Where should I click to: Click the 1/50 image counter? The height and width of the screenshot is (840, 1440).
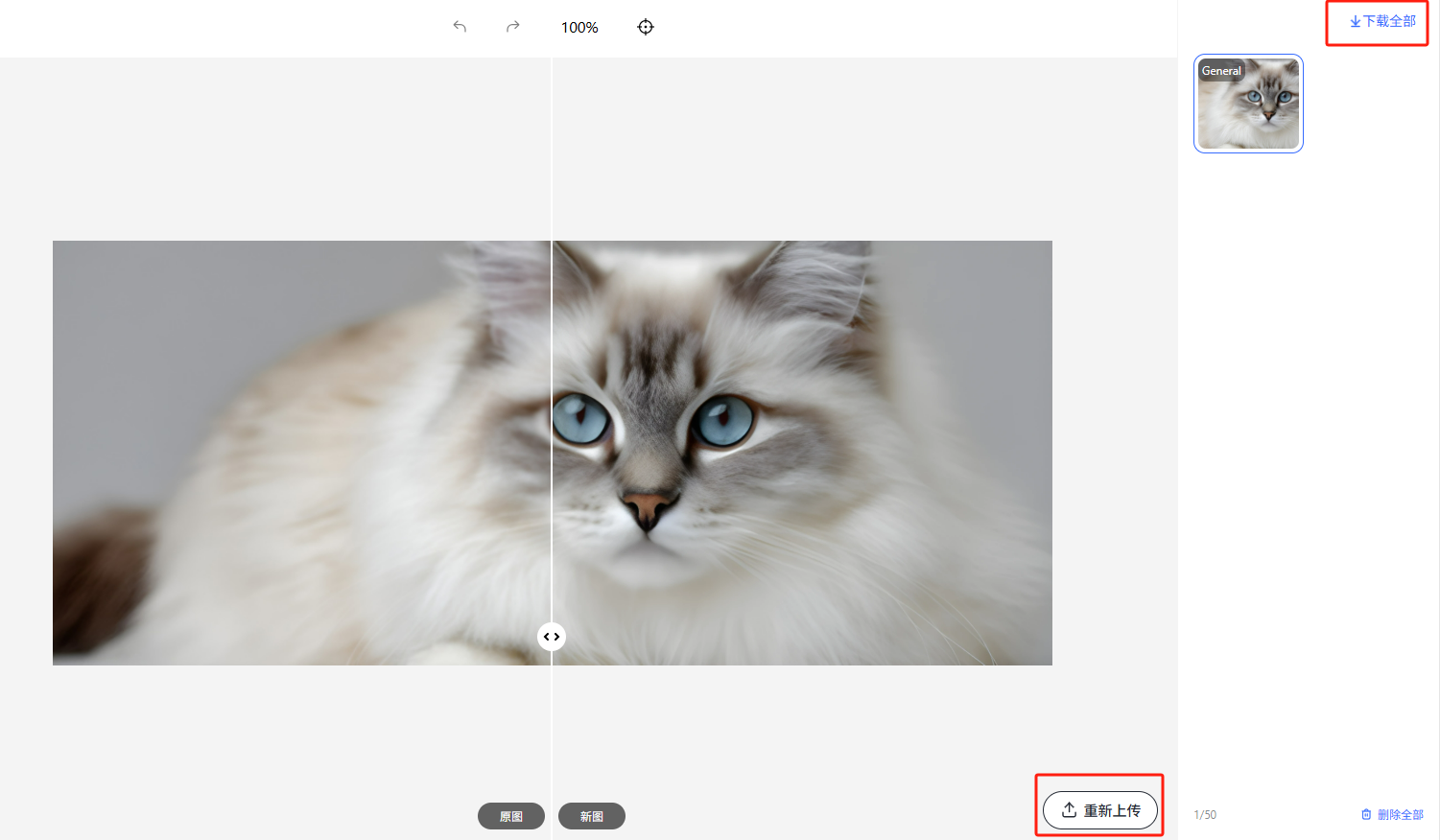[1205, 815]
